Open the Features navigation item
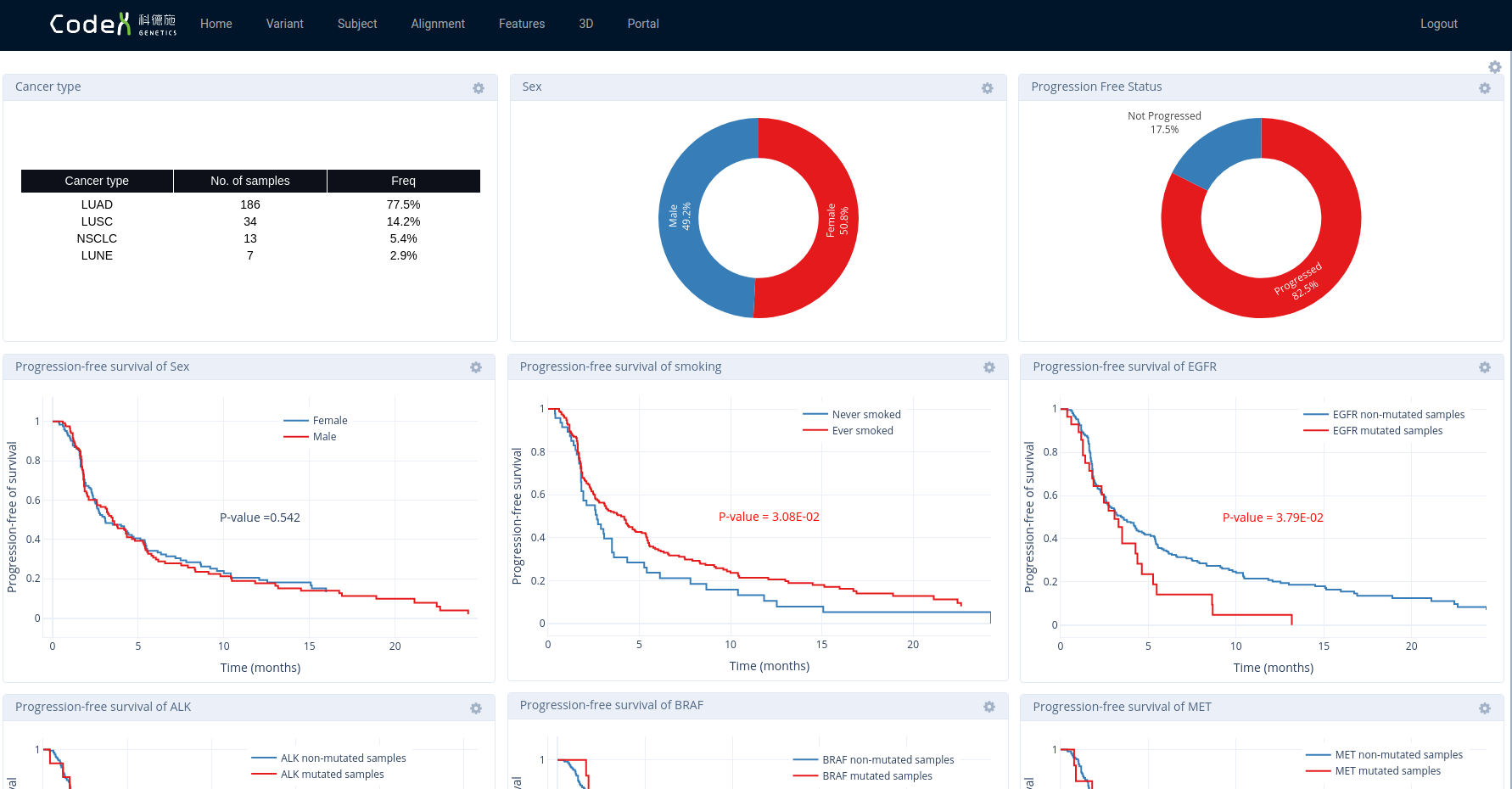The image size is (1512, 789). [521, 24]
